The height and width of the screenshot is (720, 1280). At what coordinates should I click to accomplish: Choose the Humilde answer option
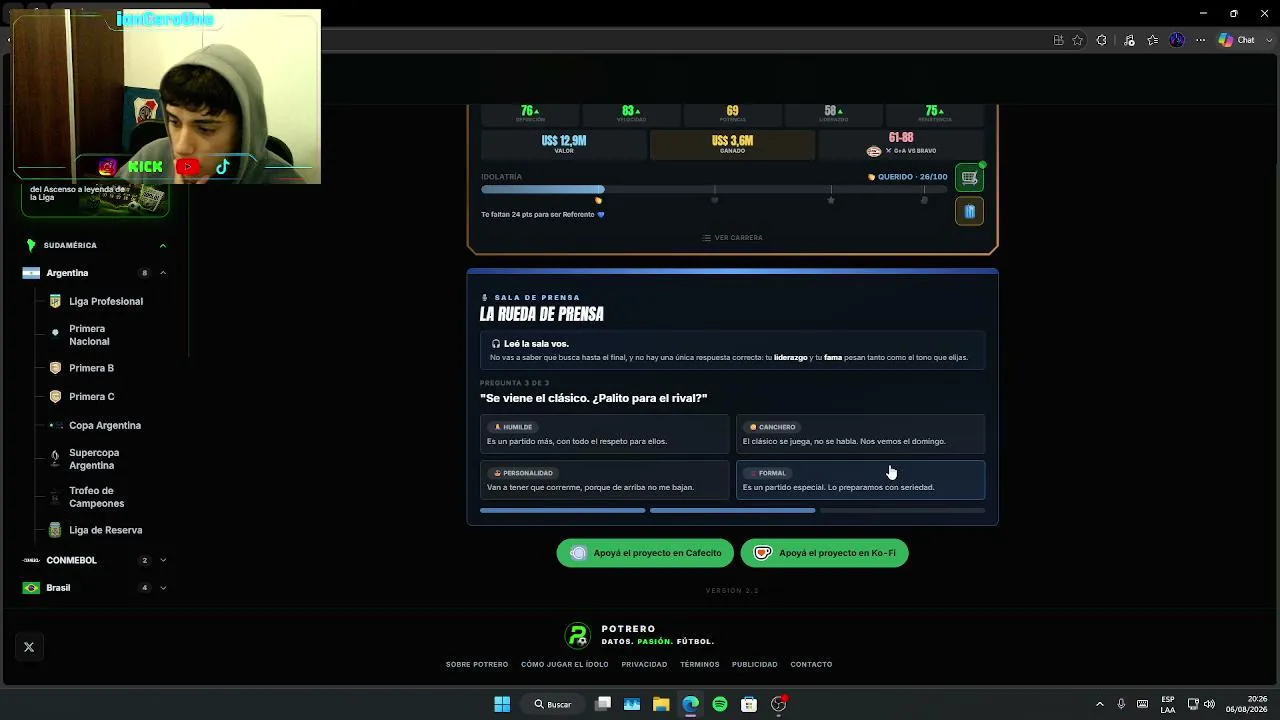click(605, 433)
